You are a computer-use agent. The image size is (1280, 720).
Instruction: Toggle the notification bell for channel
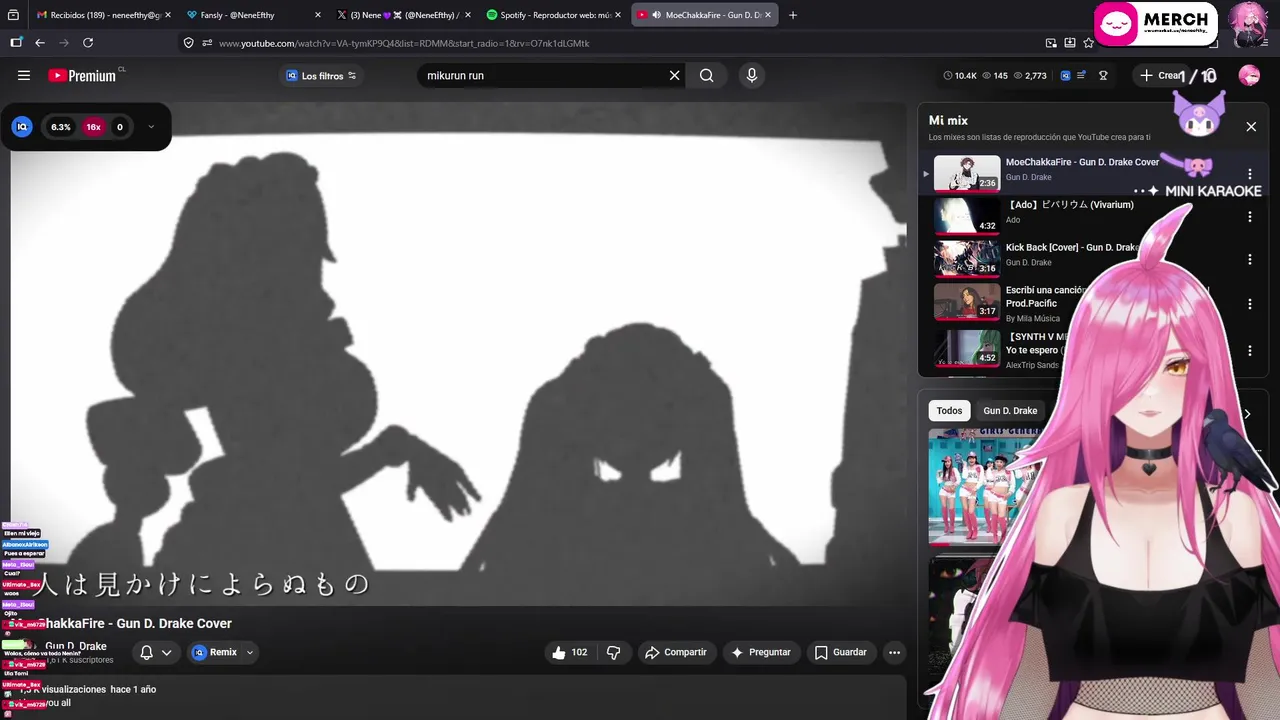point(146,652)
